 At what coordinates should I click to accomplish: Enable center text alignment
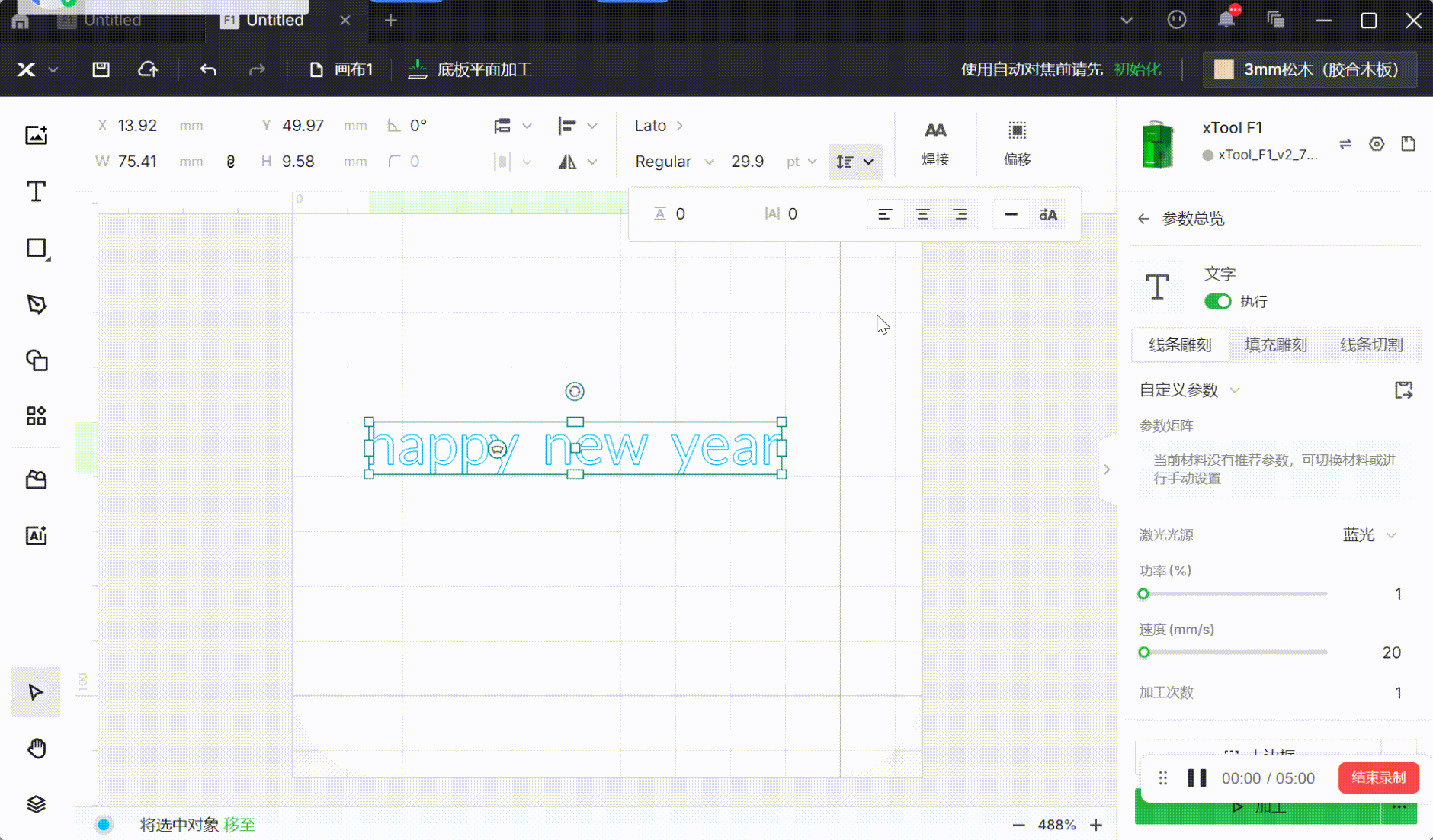922,215
